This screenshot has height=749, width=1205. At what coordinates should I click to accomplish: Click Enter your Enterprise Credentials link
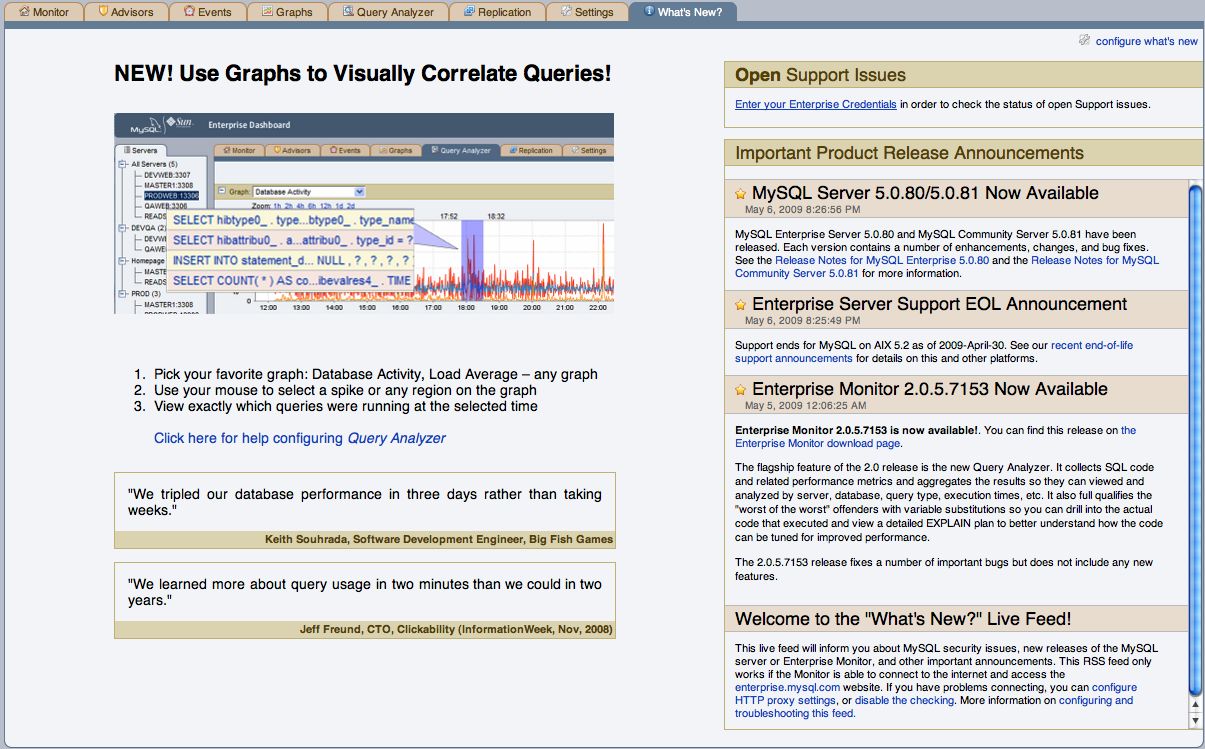coord(815,104)
